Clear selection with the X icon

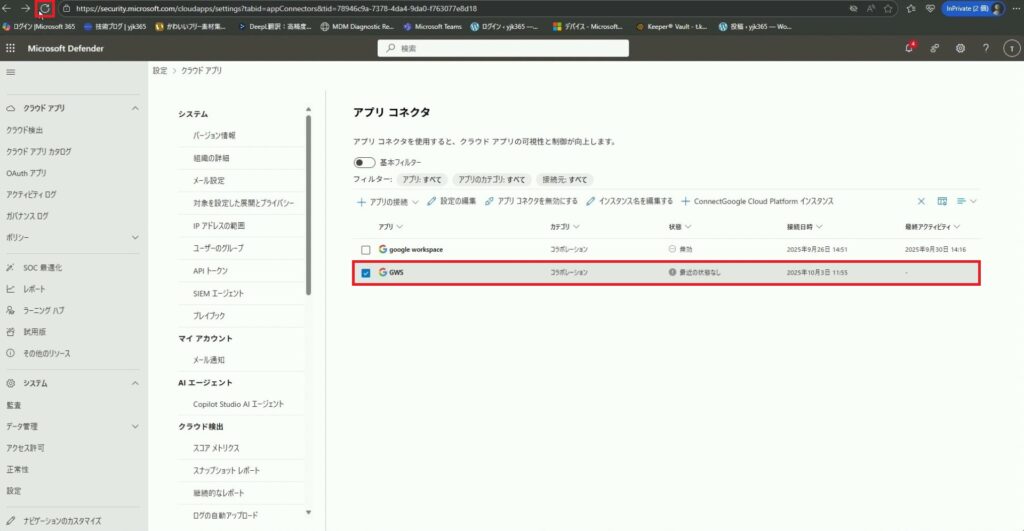click(x=922, y=201)
